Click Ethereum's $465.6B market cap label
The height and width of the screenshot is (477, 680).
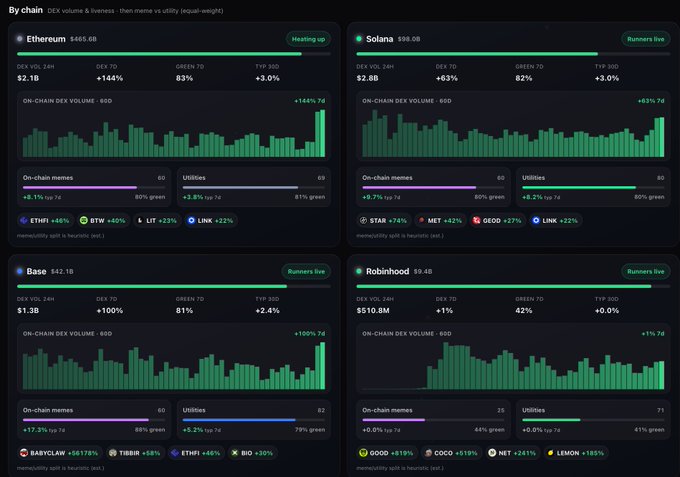[x=83, y=39]
